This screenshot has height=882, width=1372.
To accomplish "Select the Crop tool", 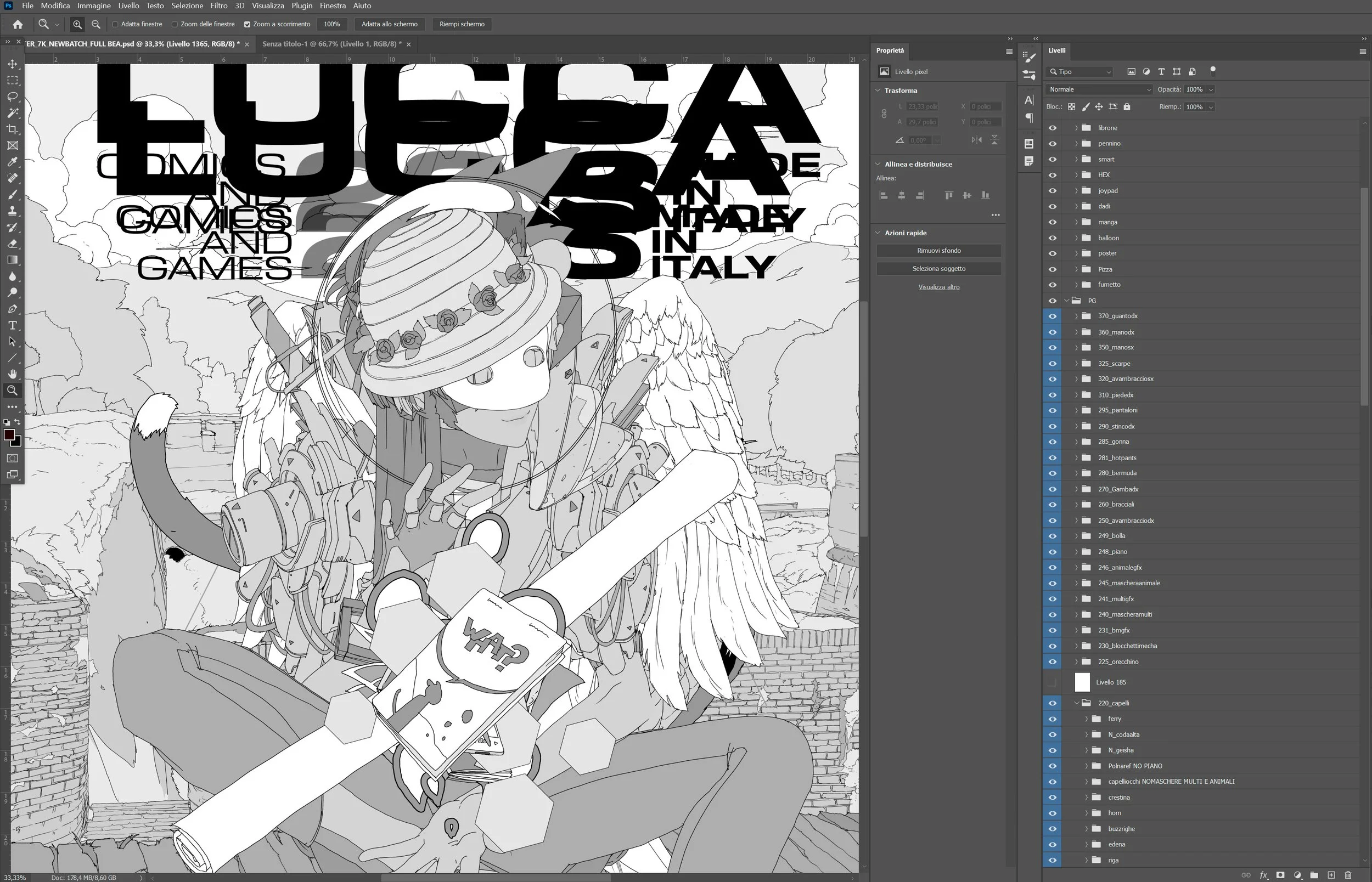I will (13, 129).
